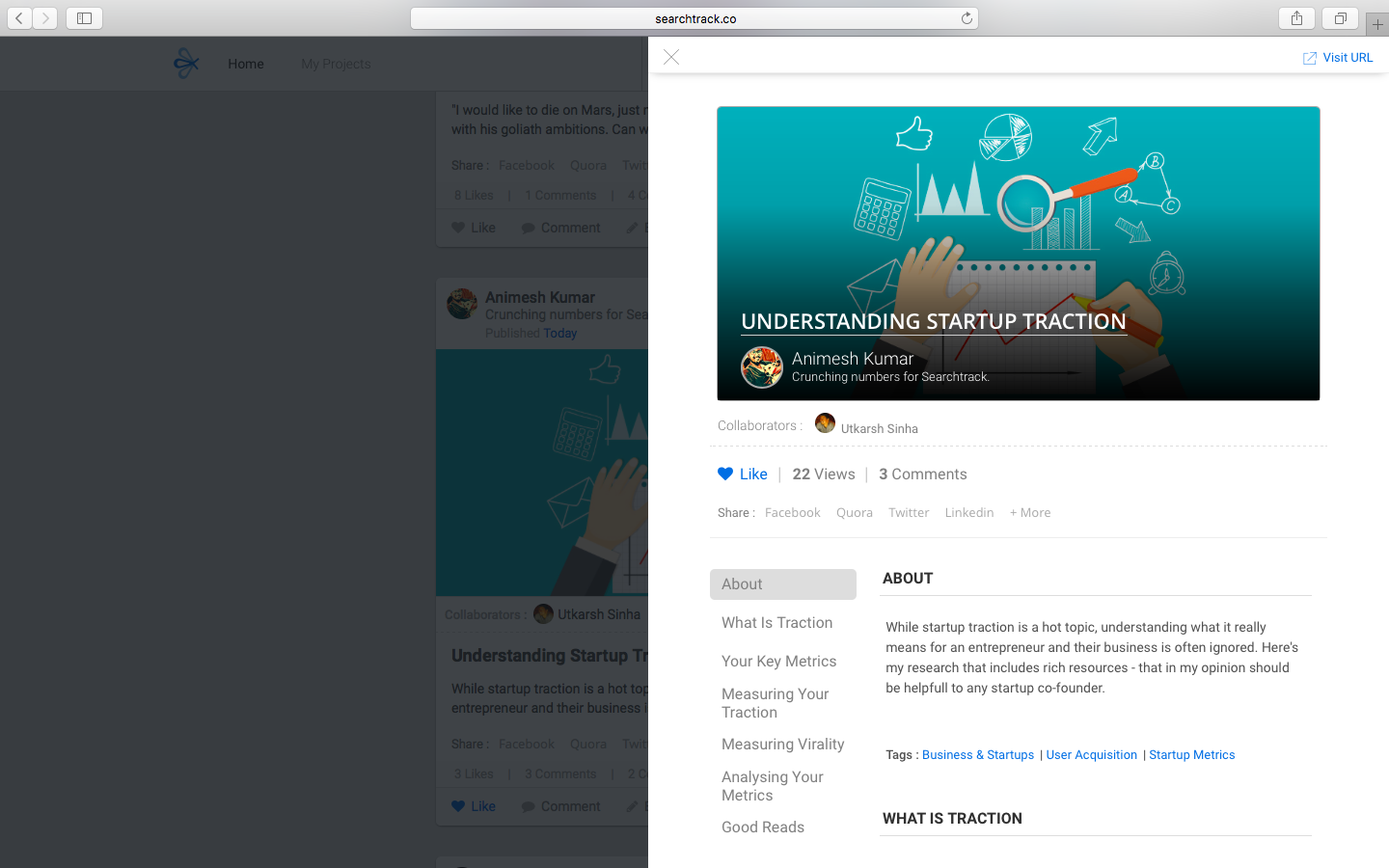Open Animesh Kumar's name in the feed card
Viewport: 1389px width, 868px height.
(x=540, y=298)
